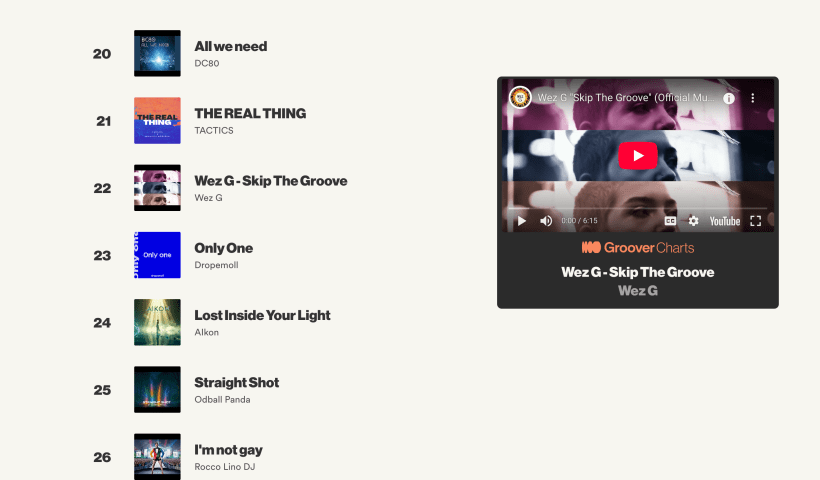Enter fullscreen mode in the video player
820x480 pixels.
(755, 221)
